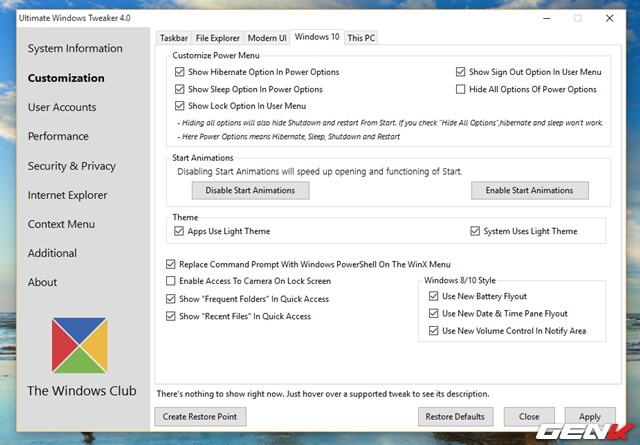The width and height of the screenshot is (640, 445).
Task: Open Additional section in sidebar
Action: coord(52,253)
